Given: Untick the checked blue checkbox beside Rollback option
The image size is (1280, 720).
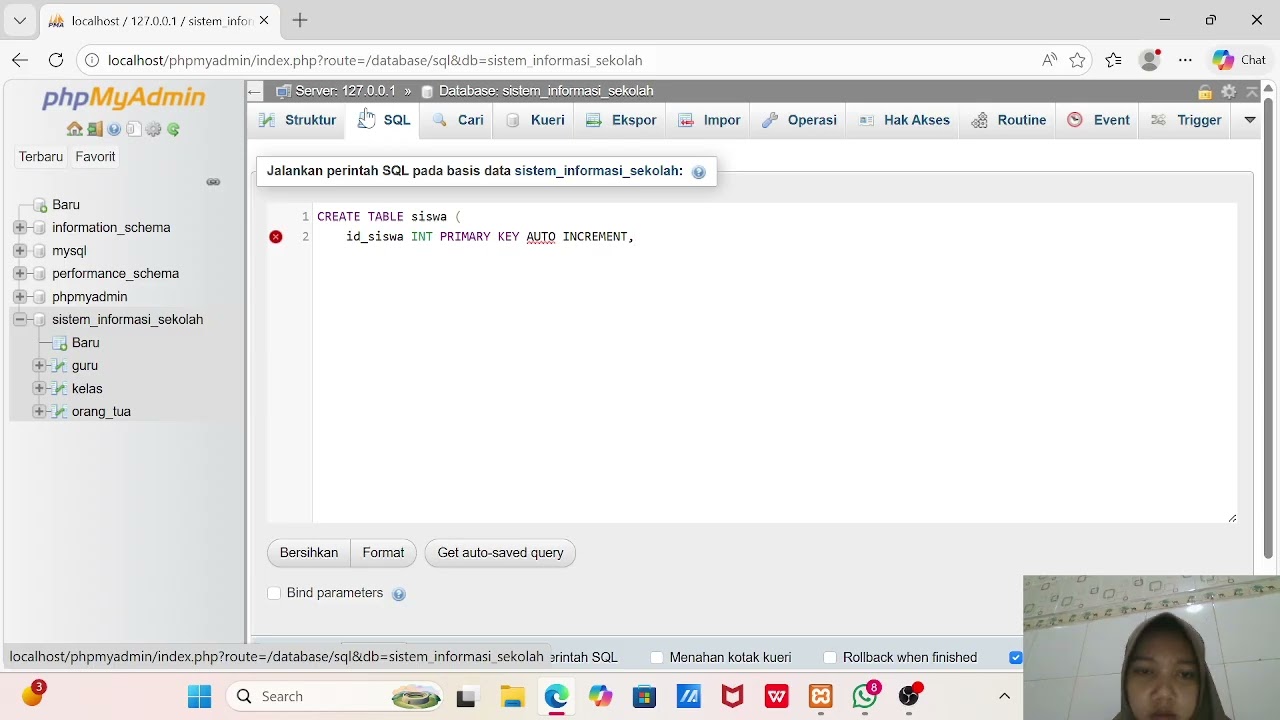Looking at the screenshot, I should click(x=1016, y=657).
